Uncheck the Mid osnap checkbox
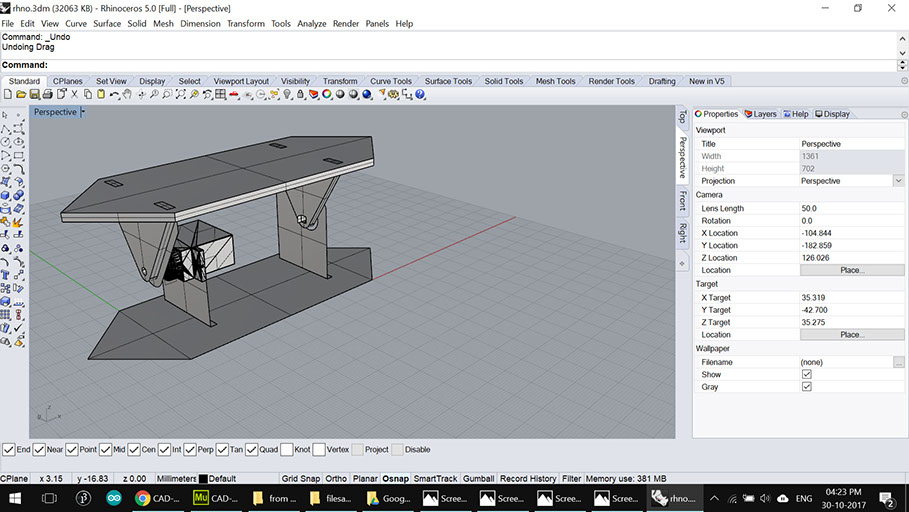909x512 pixels. [106, 449]
